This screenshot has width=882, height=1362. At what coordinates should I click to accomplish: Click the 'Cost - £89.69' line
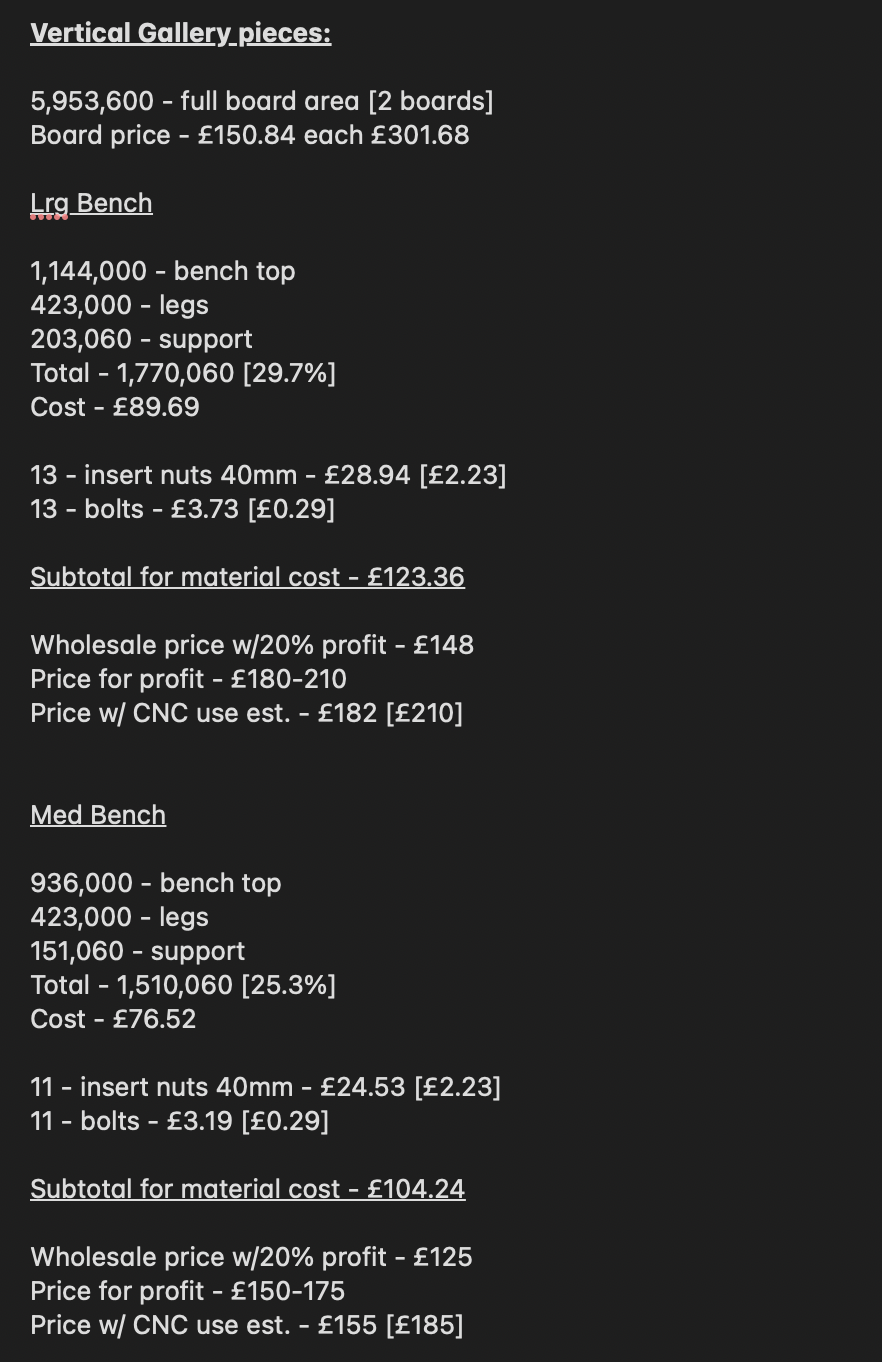[115, 408]
